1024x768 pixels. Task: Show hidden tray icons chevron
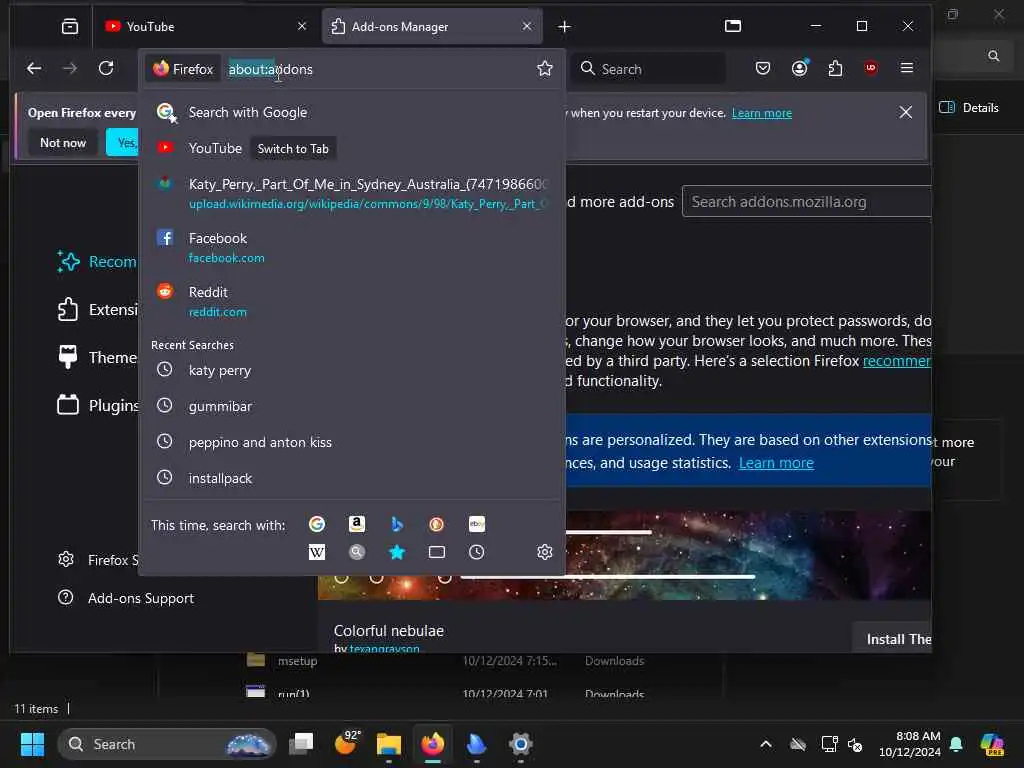tap(765, 744)
